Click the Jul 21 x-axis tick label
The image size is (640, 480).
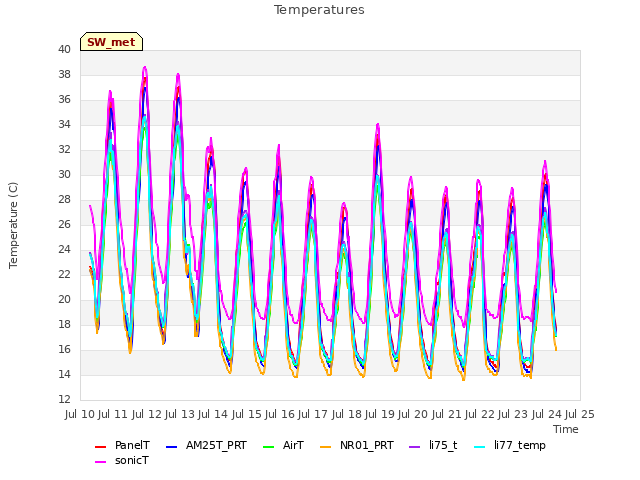coord(447,414)
